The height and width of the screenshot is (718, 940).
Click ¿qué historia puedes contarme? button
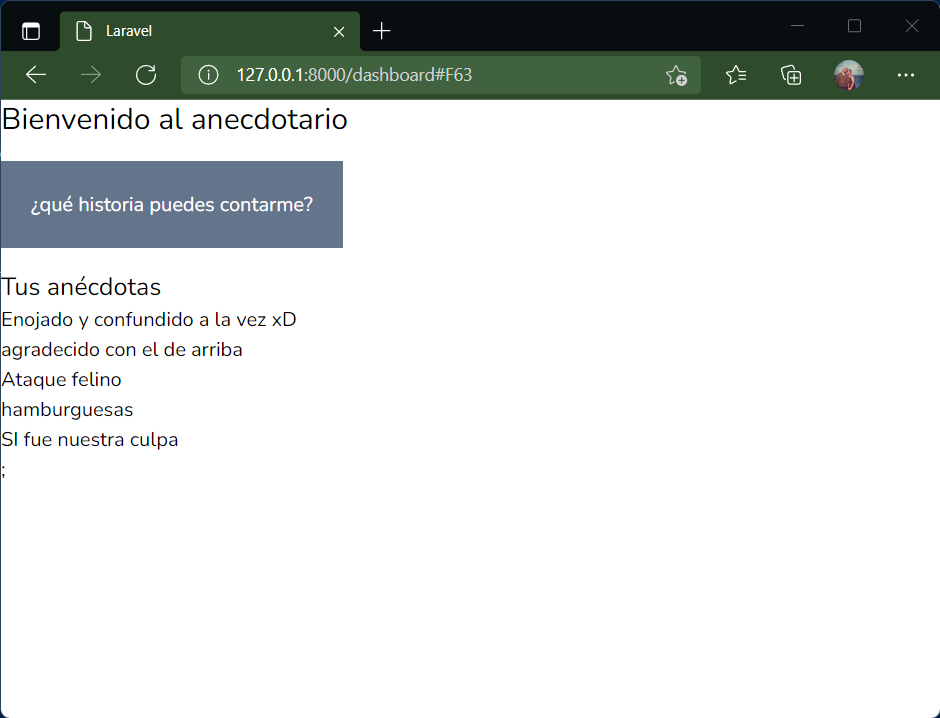[x=171, y=204]
